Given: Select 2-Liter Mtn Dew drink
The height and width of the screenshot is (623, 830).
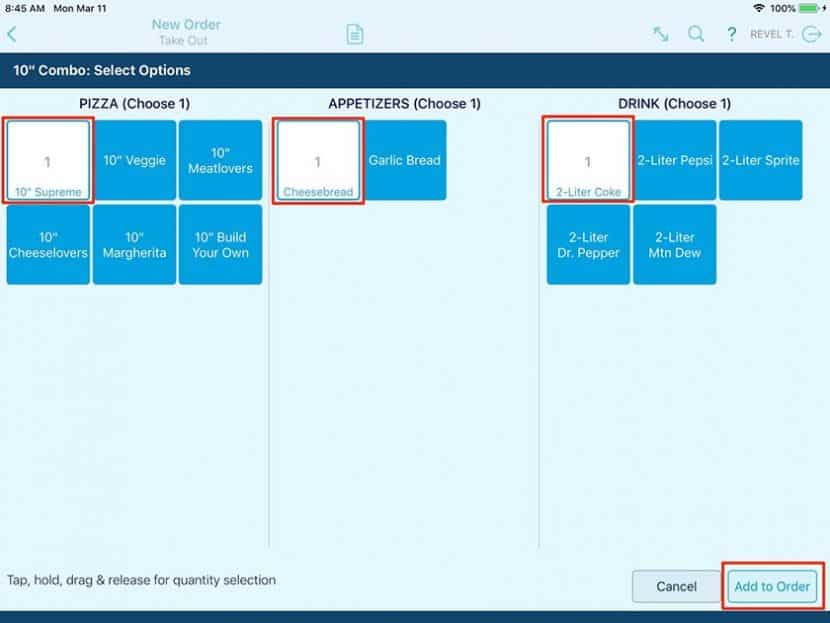Looking at the screenshot, I should [x=674, y=245].
